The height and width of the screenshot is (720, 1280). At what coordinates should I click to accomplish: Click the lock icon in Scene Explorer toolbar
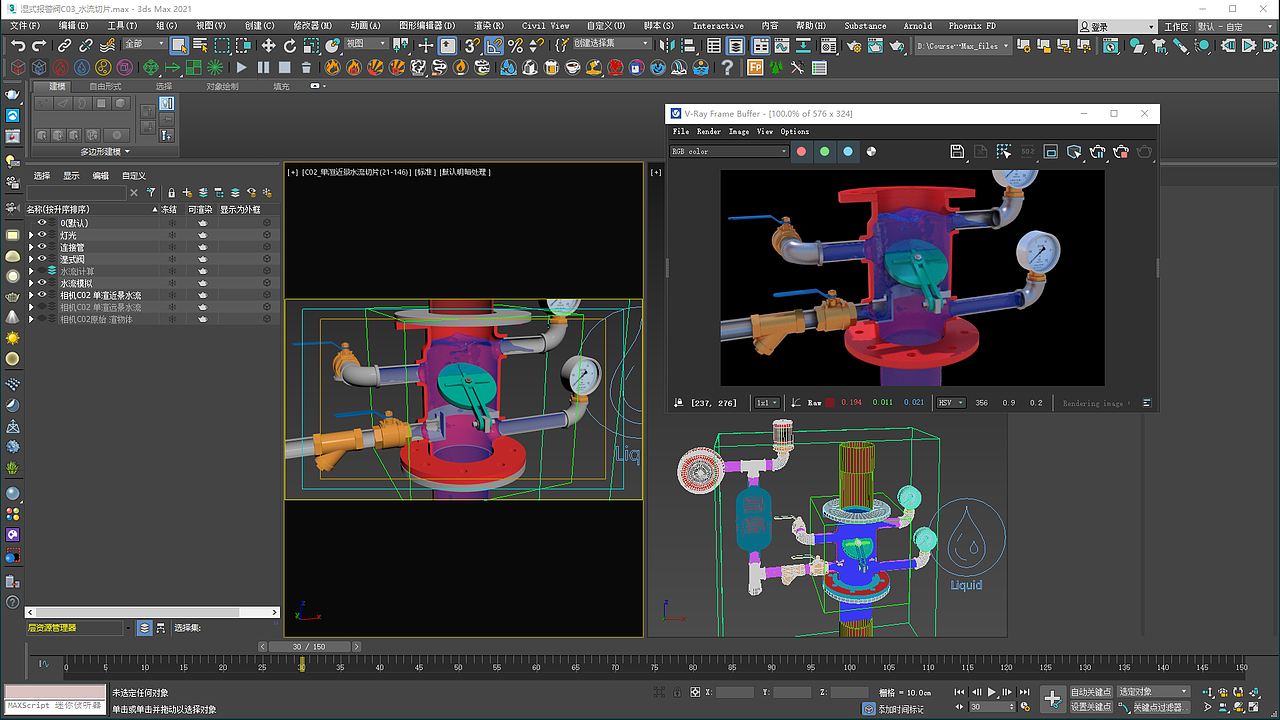coord(171,192)
